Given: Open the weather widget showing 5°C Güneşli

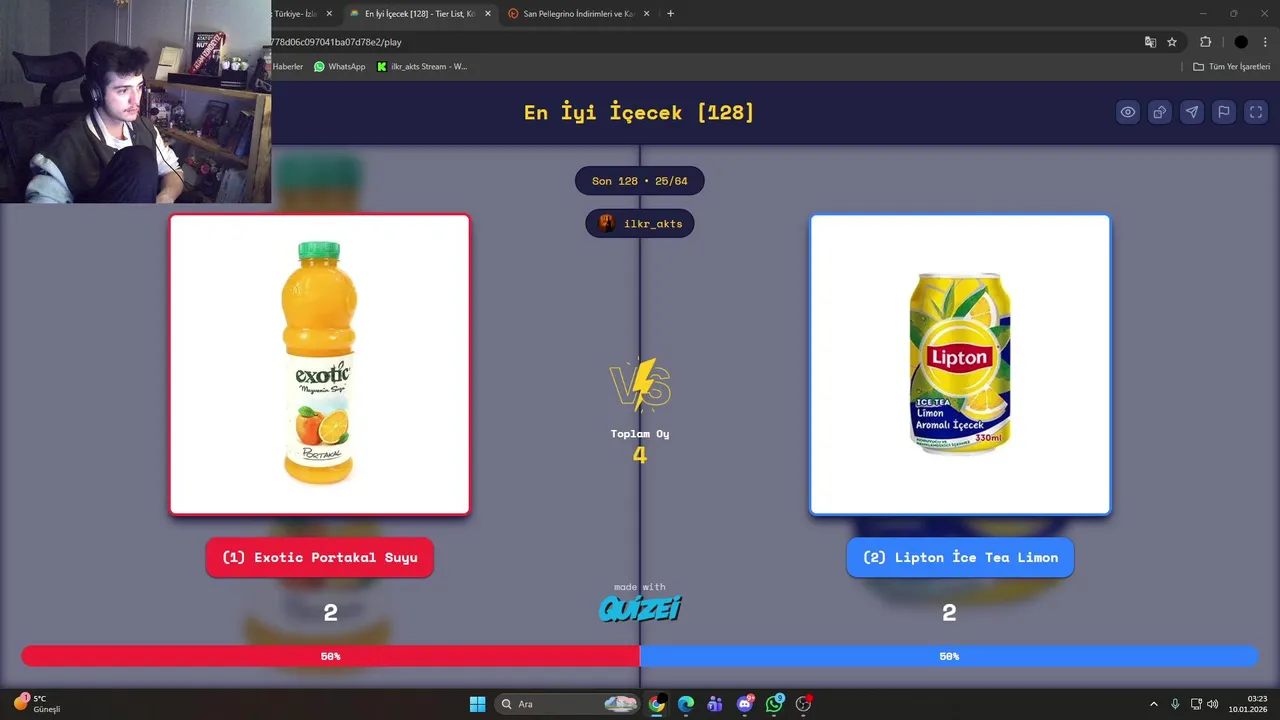Looking at the screenshot, I should coord(38,704).
